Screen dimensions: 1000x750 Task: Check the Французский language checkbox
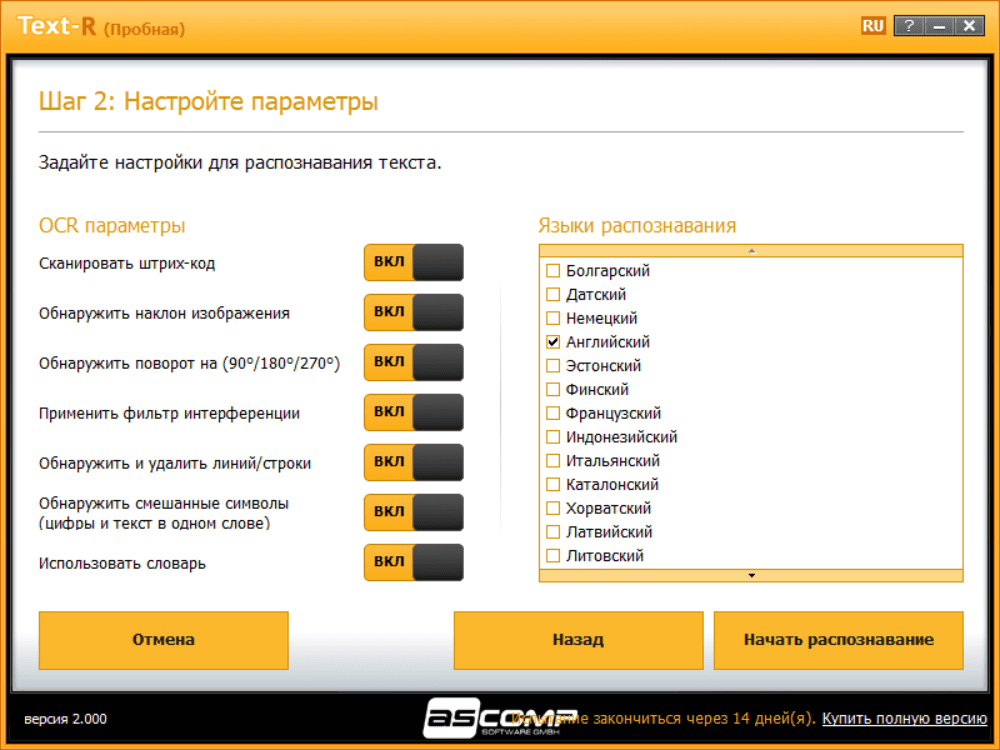pyautogui.click(x=553, y=413)
